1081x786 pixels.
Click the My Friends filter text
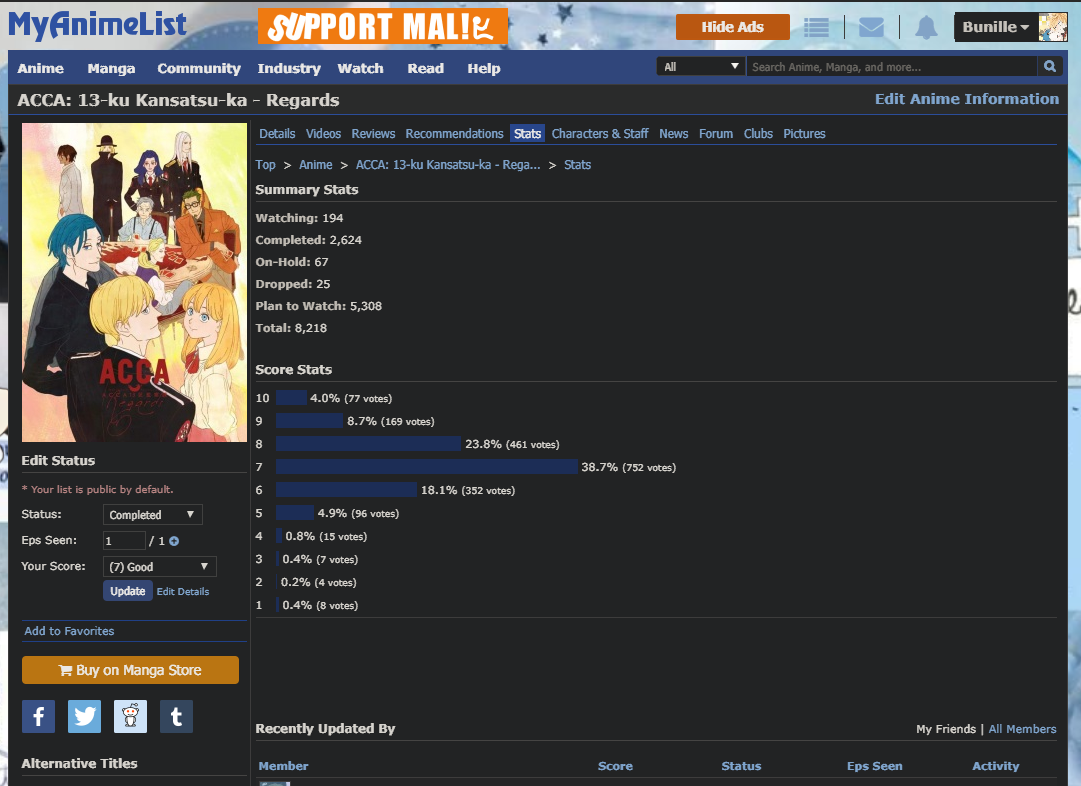[x=946, y=729]
